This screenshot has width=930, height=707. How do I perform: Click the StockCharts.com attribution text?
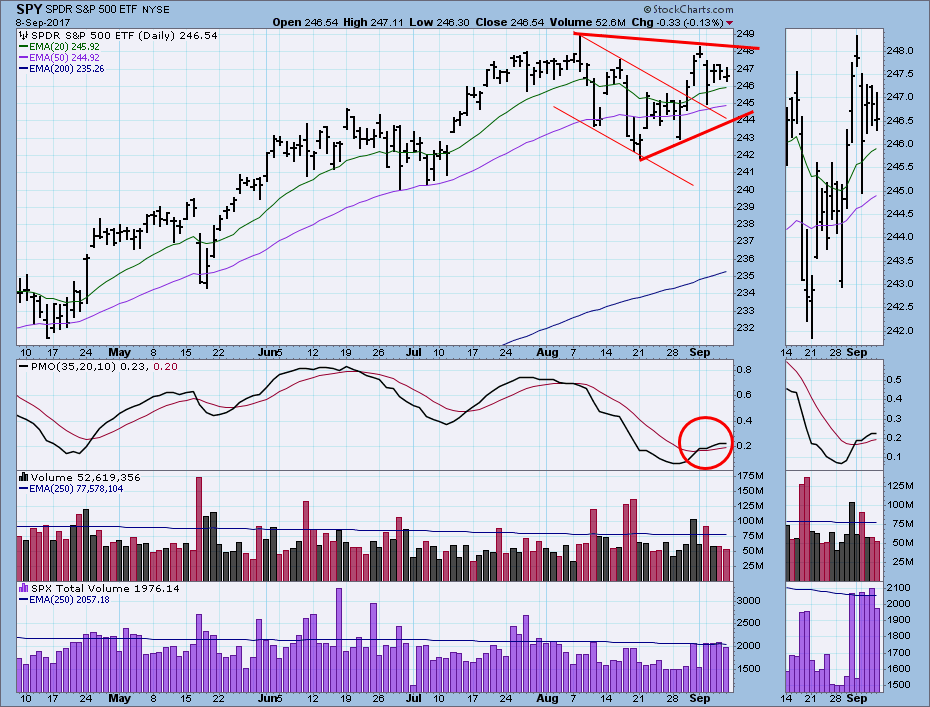(689, 9)
